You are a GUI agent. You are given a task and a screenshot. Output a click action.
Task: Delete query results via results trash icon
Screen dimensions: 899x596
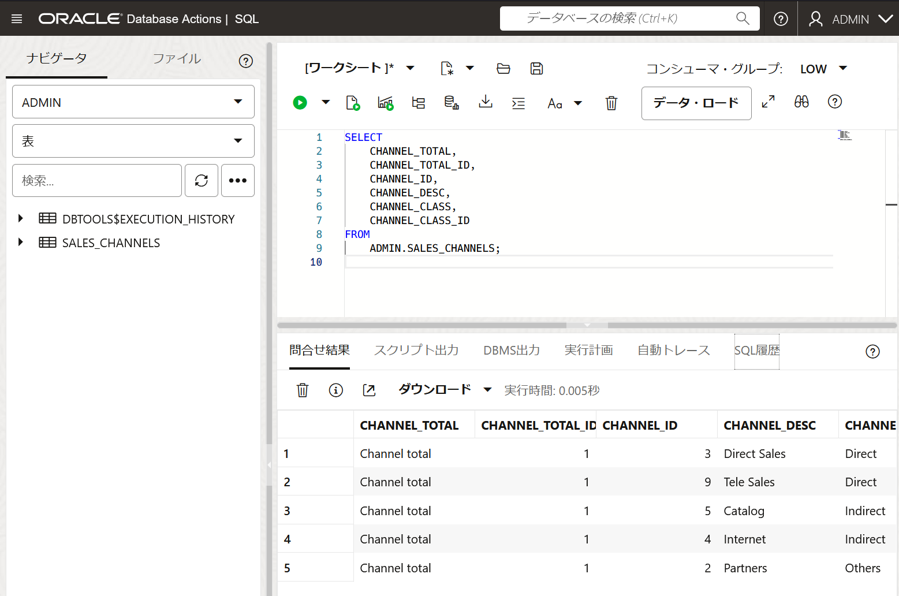click(x=302, y=390)
